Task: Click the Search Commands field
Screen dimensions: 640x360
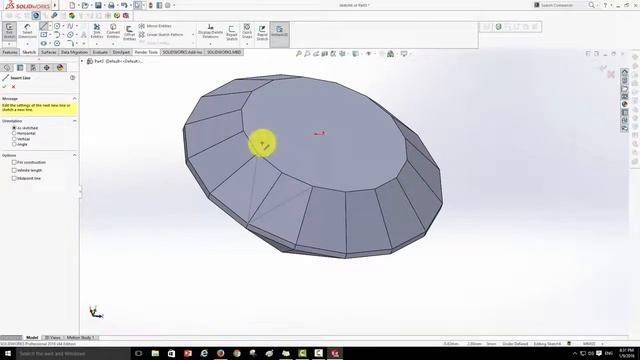Action: (561, 5)
